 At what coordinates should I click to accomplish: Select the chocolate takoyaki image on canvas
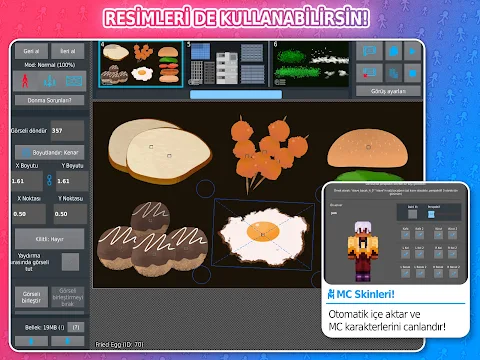152,239
